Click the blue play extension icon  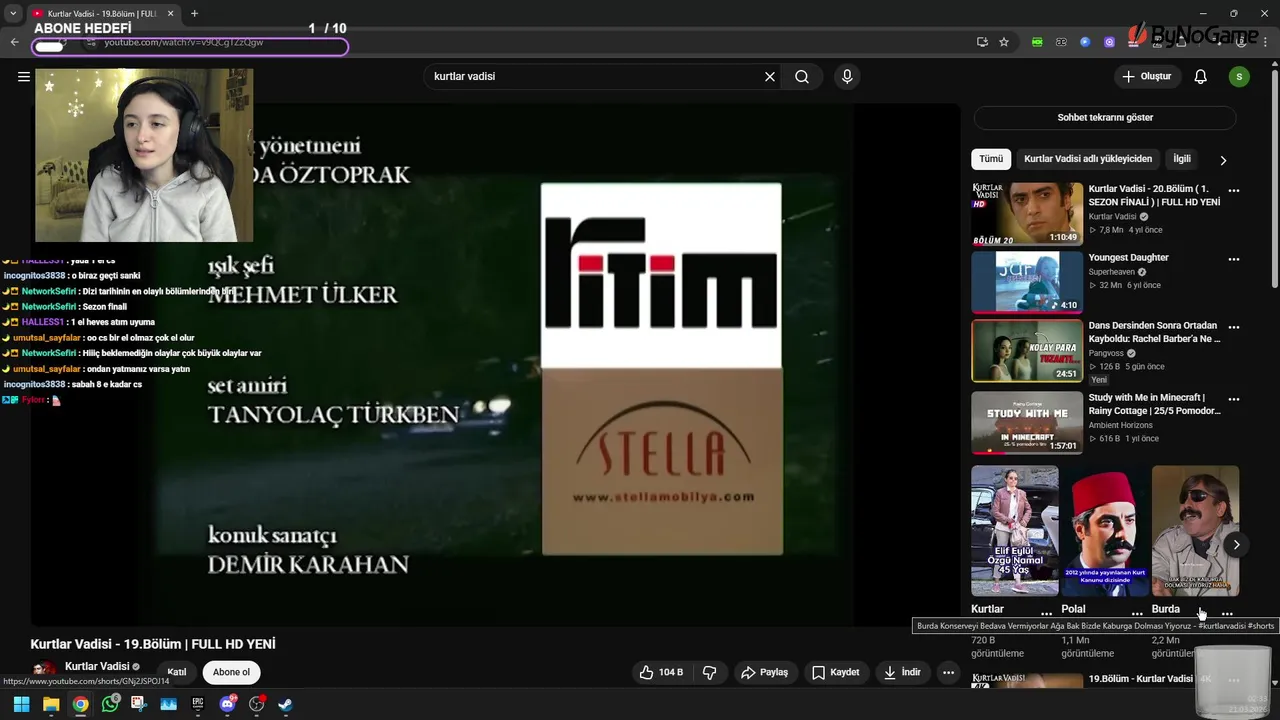point(1085,42)
